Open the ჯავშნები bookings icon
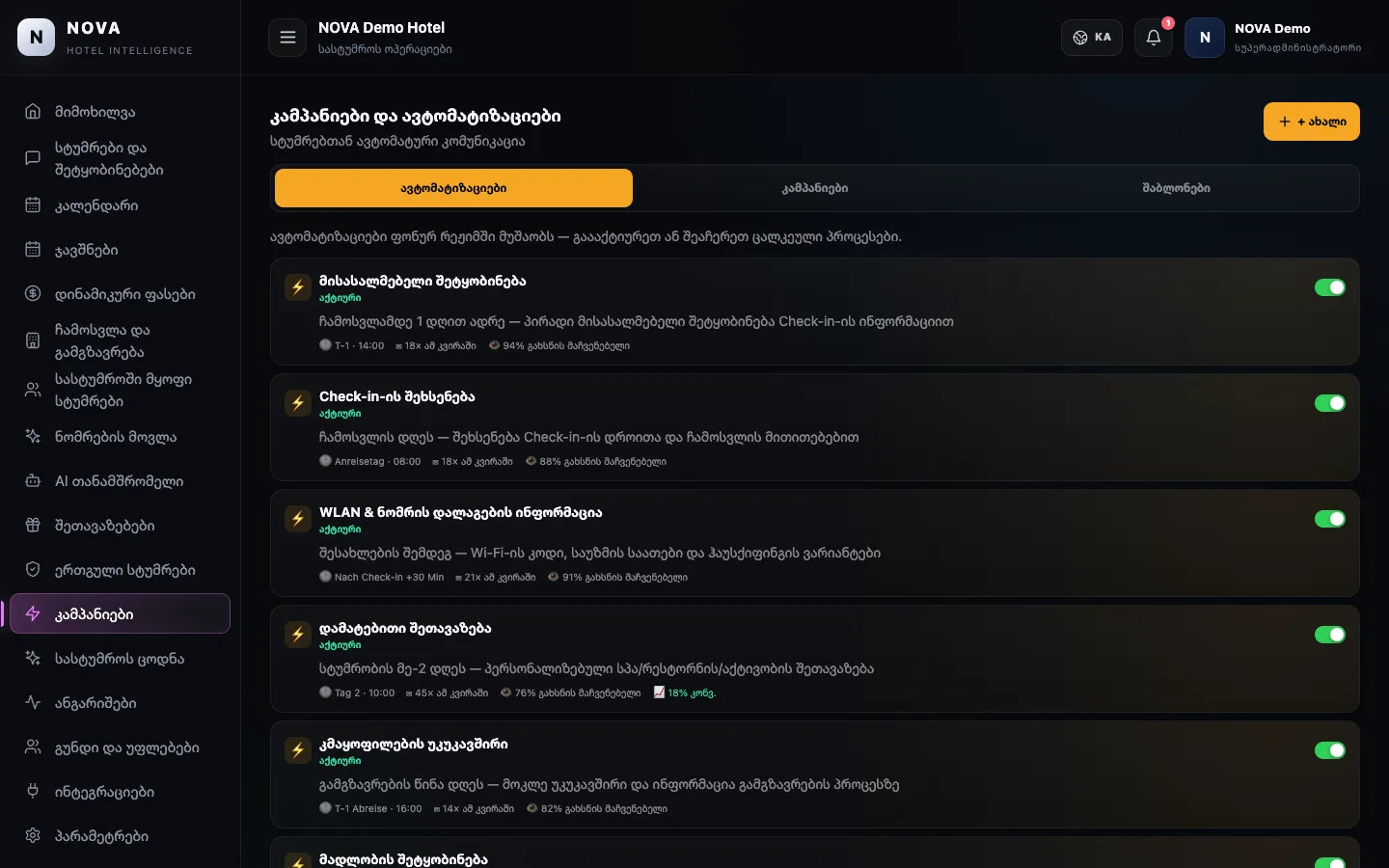This screenshot has width=1389, height=868. (33, 250)
